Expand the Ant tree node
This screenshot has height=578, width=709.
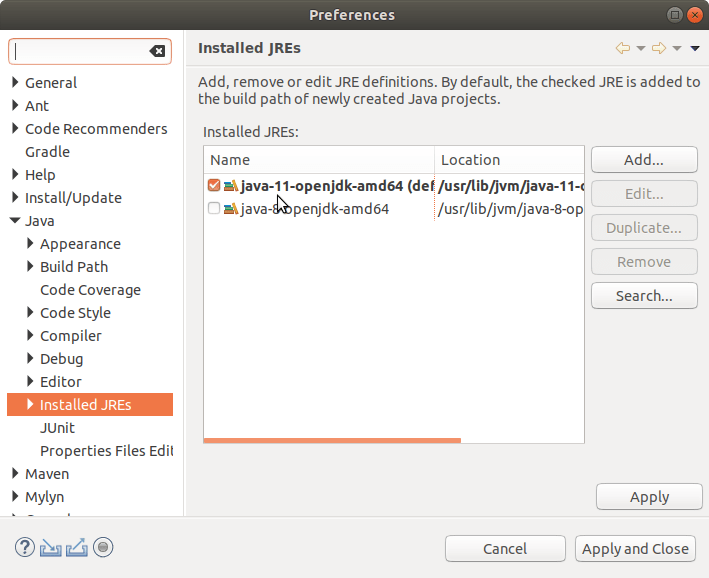tap(15, 105)
